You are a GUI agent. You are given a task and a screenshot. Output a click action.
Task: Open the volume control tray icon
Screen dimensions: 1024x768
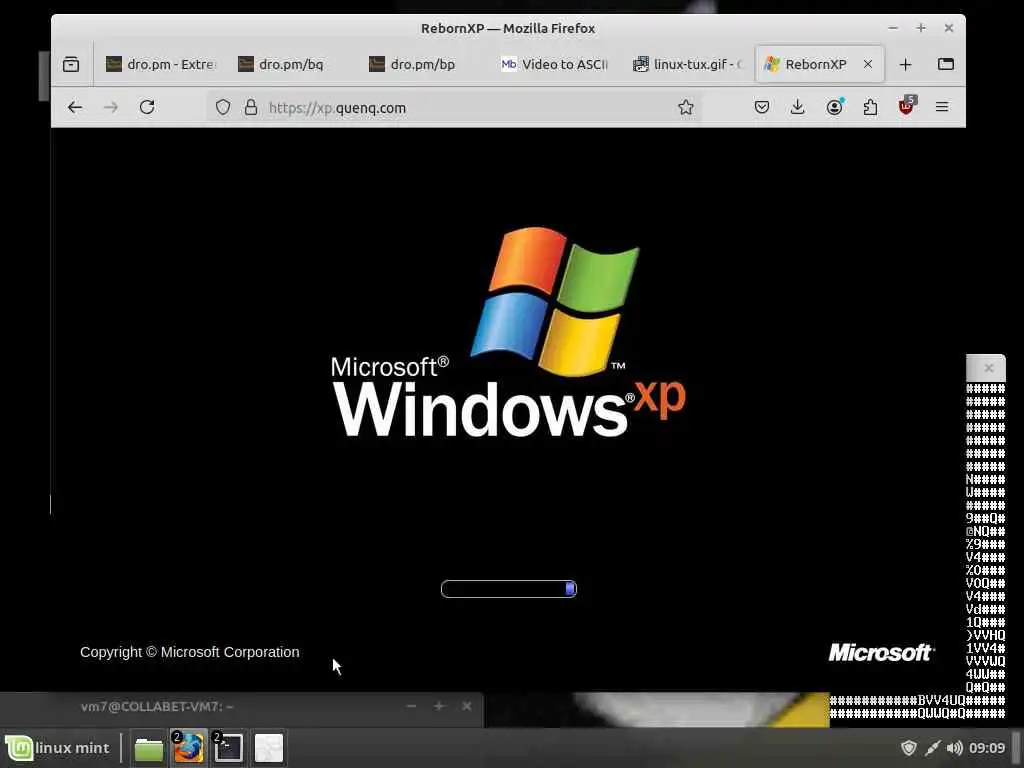pyautogui.click(x=954, y=748)
